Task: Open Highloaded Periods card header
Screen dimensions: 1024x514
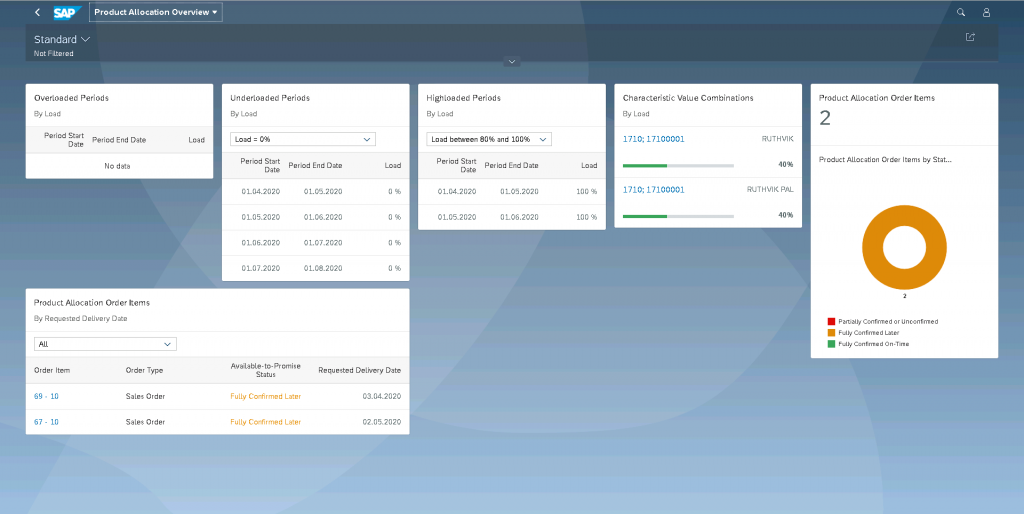Action: pos(511,105)
